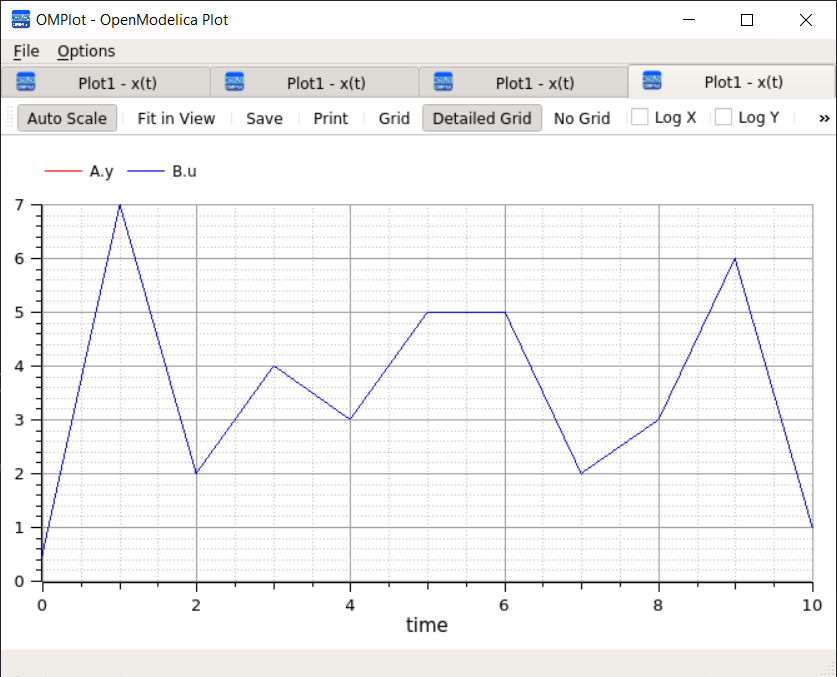
Task: Select No Grid to hide gridlines
Action: pos(582,117)
